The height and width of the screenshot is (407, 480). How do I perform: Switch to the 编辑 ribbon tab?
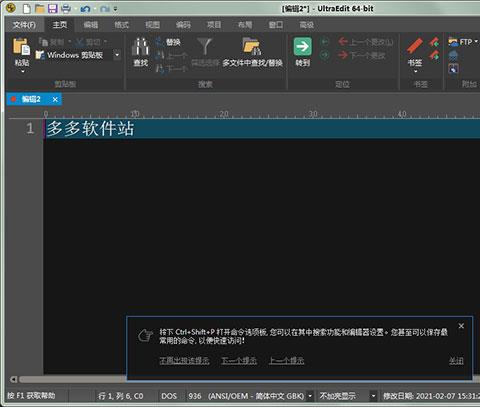pos(91,25)
